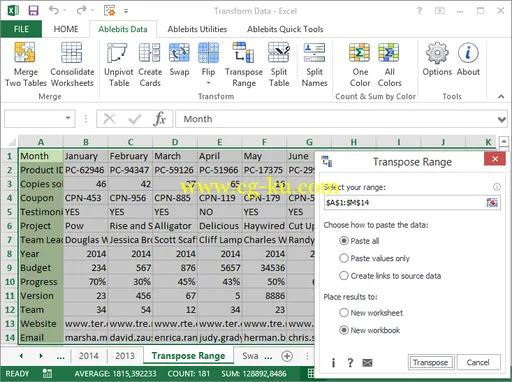Viewport: 512px width, 382px height.
Task: Count and sum by All Colors
Action: click(389, 64)
